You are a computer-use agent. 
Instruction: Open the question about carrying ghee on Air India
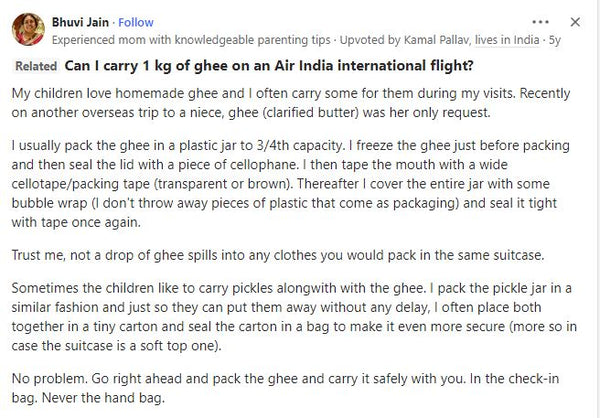[x=268, y=68]
